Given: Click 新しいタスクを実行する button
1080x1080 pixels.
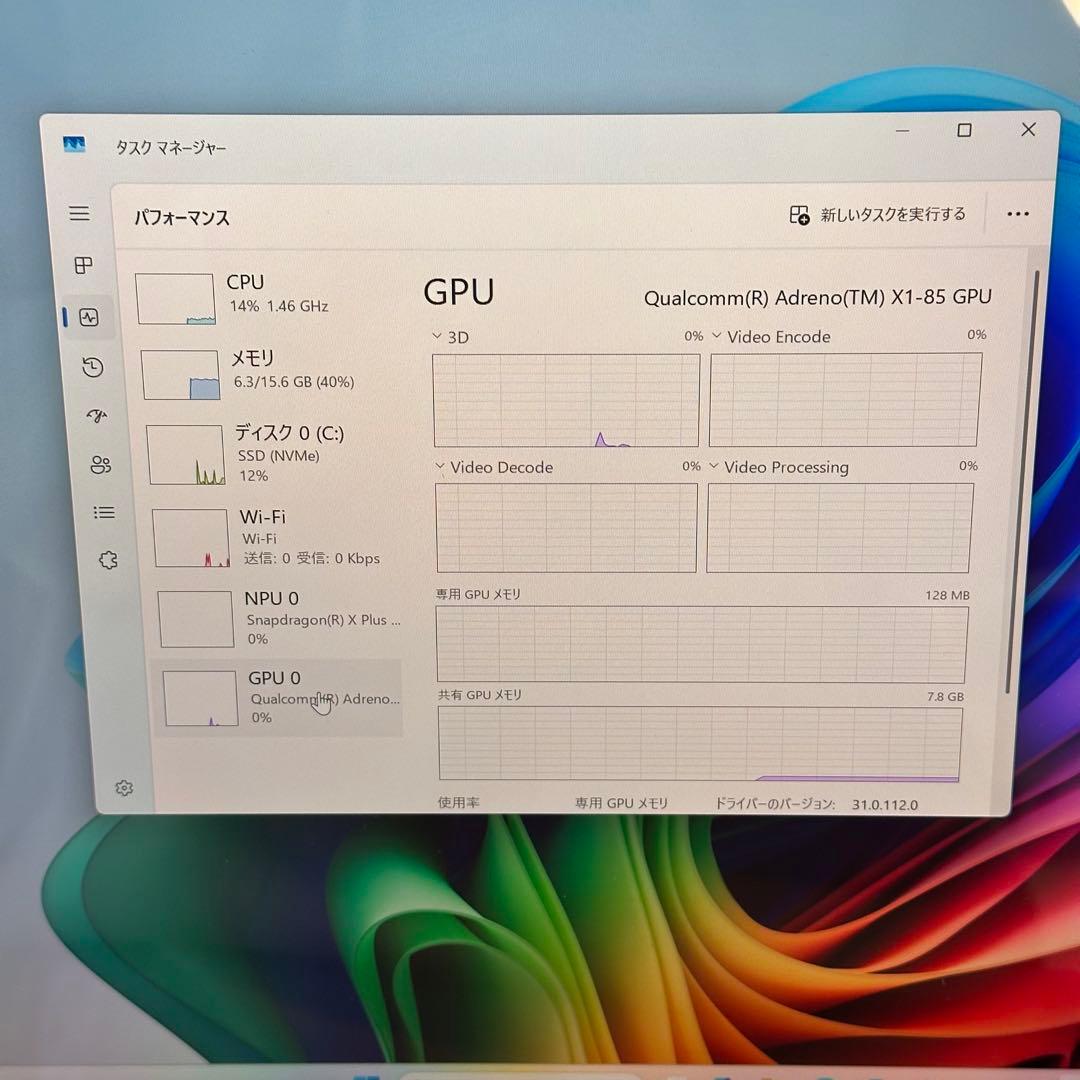Looking at the screenshot, I should (878, 215).
